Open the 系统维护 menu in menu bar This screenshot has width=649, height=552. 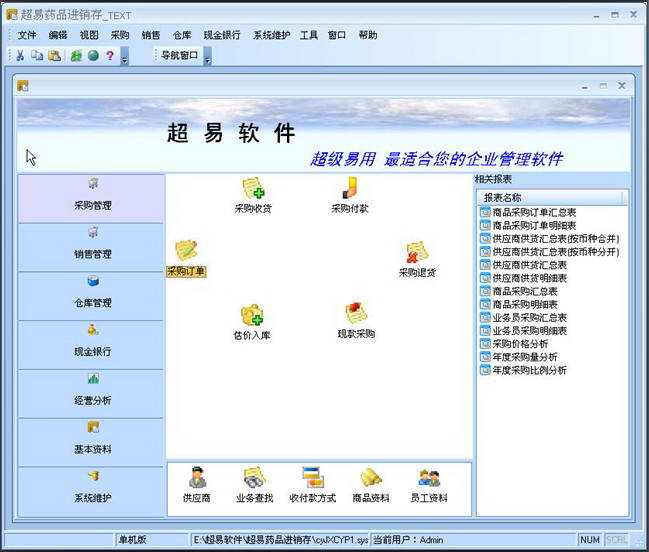(x=272, y=35)
